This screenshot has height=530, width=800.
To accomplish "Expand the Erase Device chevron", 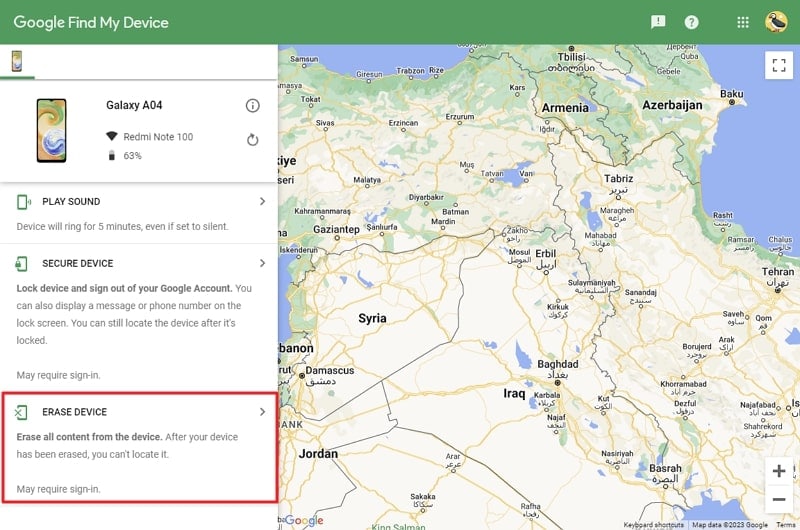I will (262, 412).
